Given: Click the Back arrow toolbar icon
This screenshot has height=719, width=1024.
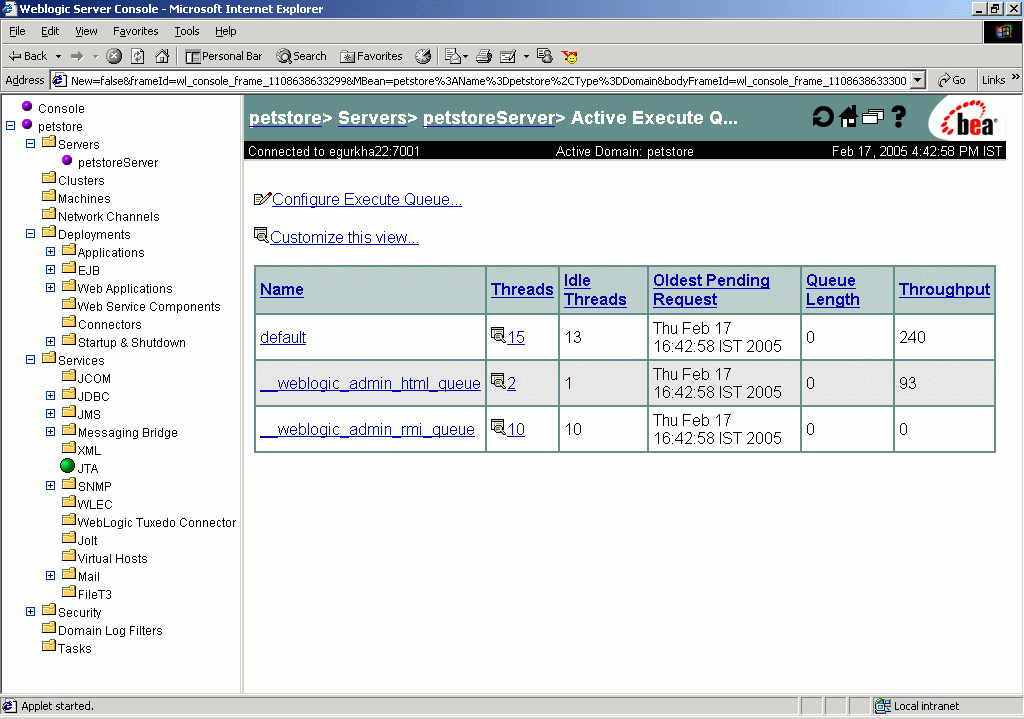Looking at the screenshot, I should coord(14,56).
